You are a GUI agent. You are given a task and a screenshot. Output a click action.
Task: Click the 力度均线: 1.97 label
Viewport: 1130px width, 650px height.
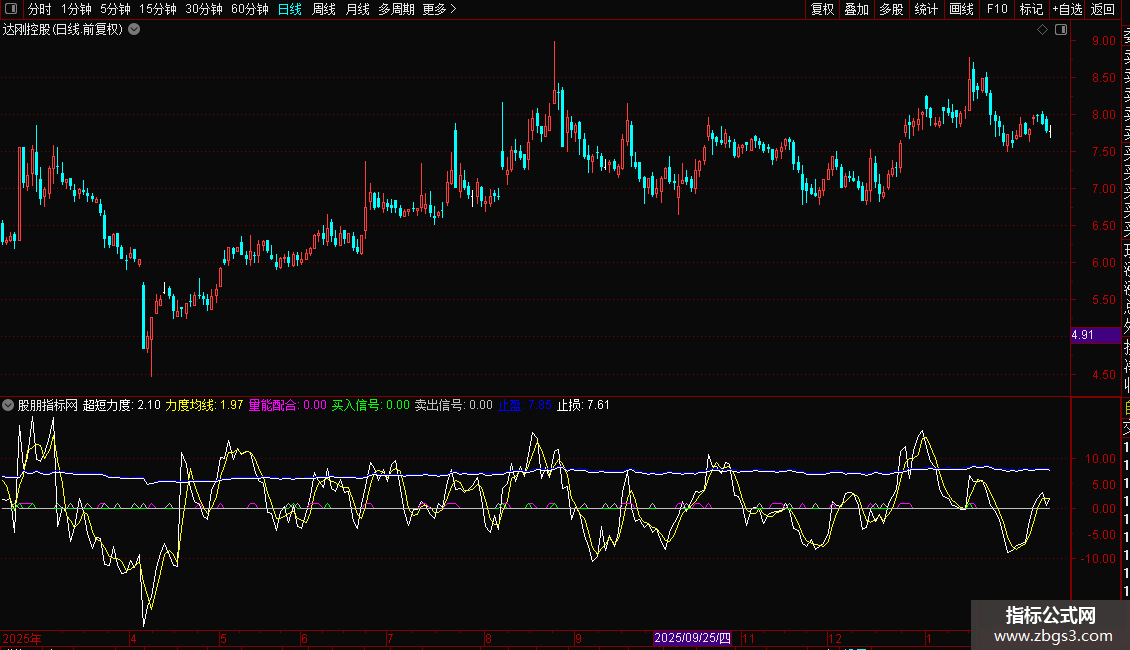click(x=205, y=405)
